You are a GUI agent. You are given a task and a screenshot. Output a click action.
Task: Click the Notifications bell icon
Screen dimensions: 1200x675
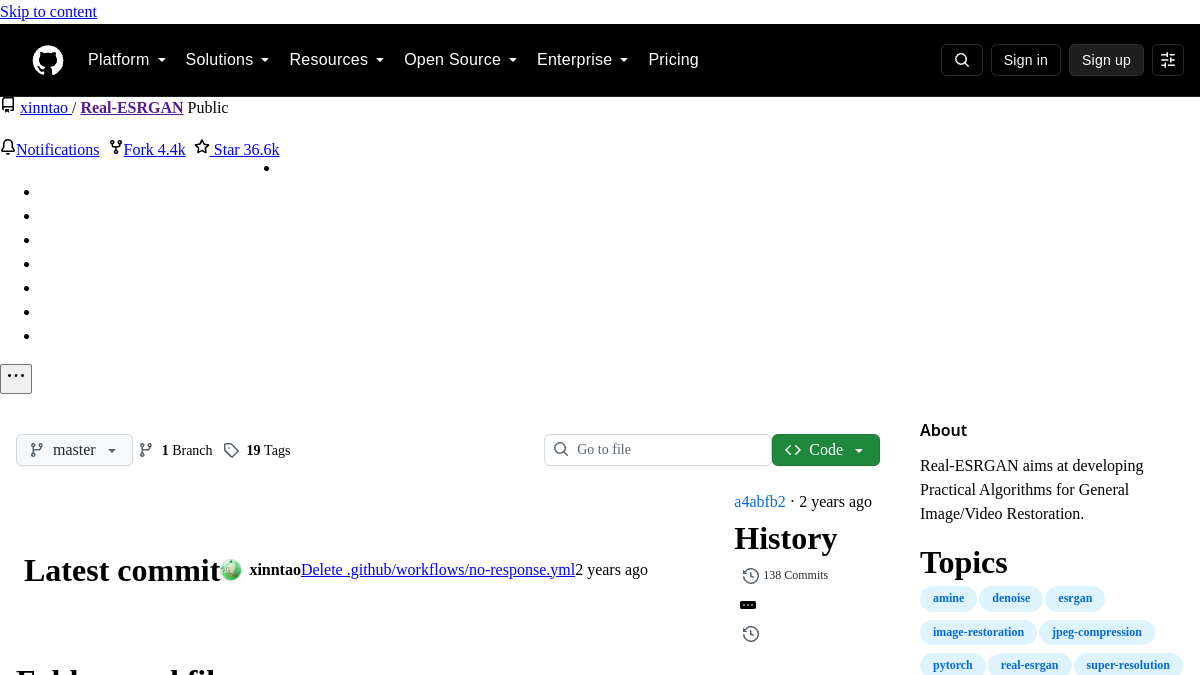pyautogui.click(x=8, y=148)
